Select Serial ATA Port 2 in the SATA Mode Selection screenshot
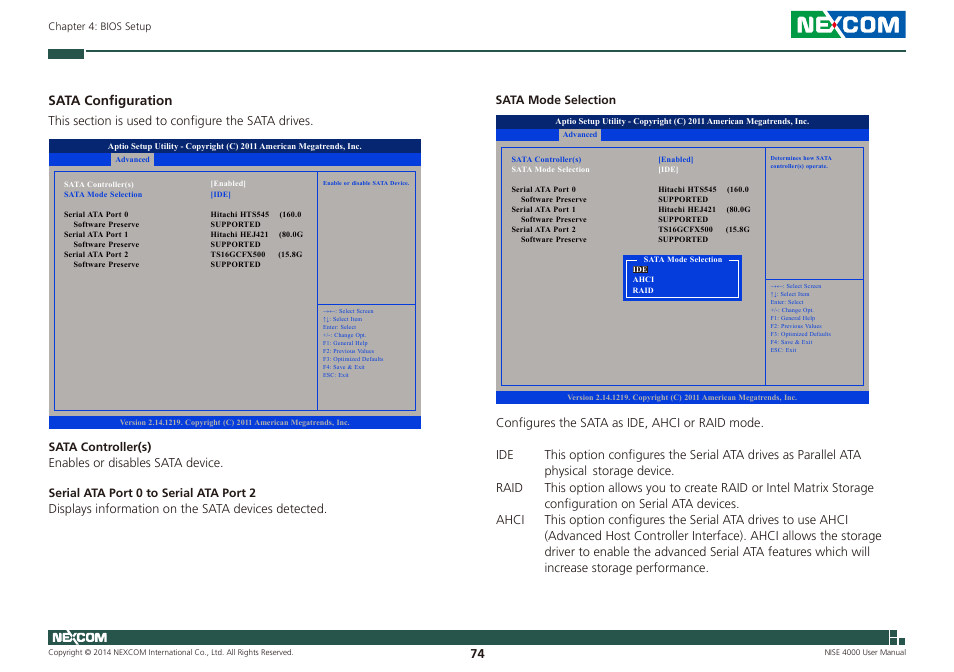954x672 pixels. [x=543, y=230]
